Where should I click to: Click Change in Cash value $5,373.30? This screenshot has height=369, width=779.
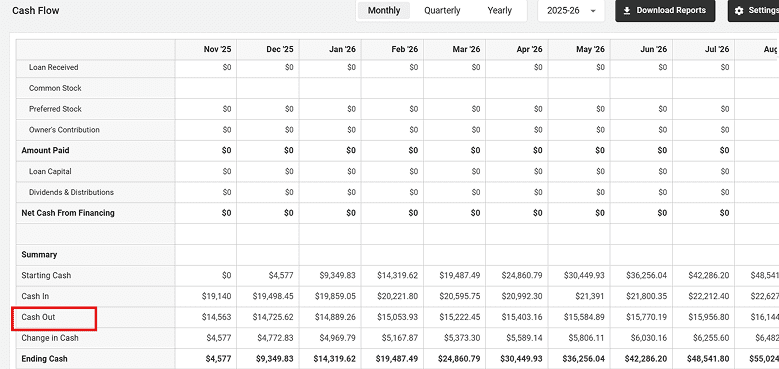pos(462,338)
